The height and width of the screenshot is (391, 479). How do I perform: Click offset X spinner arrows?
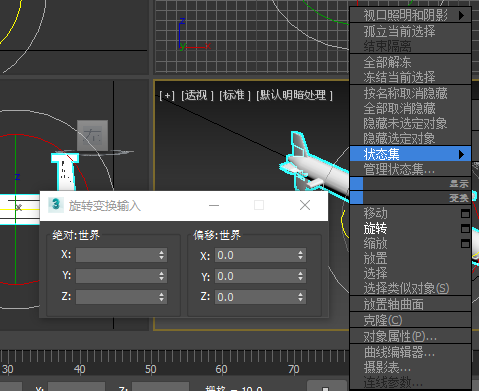tap(301, 255)
